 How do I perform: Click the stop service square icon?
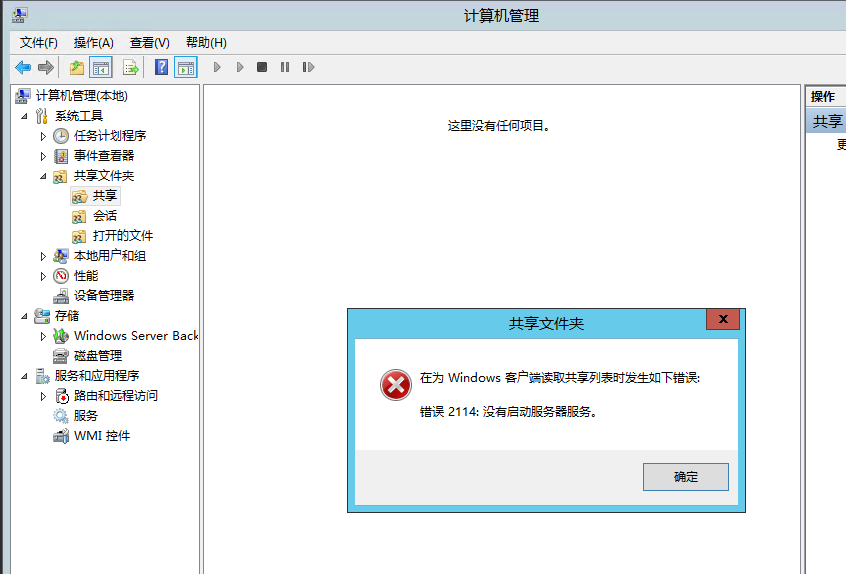click(262, 67)
